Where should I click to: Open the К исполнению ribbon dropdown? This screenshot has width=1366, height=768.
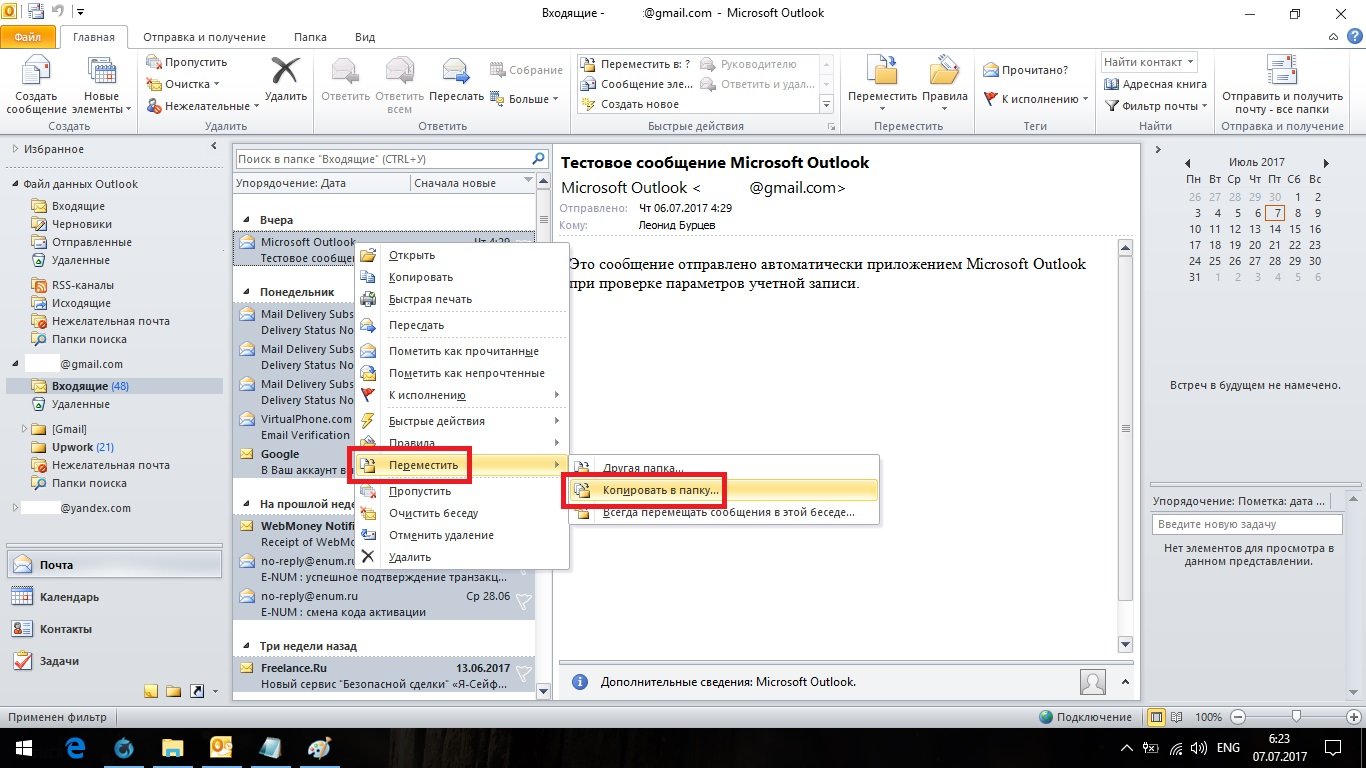(x=1036, y=99)
